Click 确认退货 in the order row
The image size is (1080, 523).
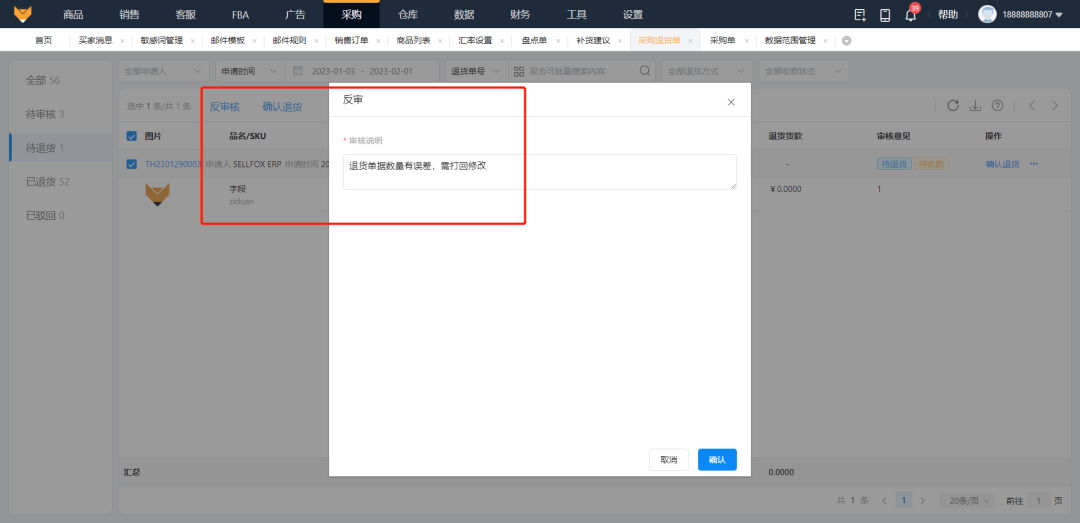point(1002,164)
